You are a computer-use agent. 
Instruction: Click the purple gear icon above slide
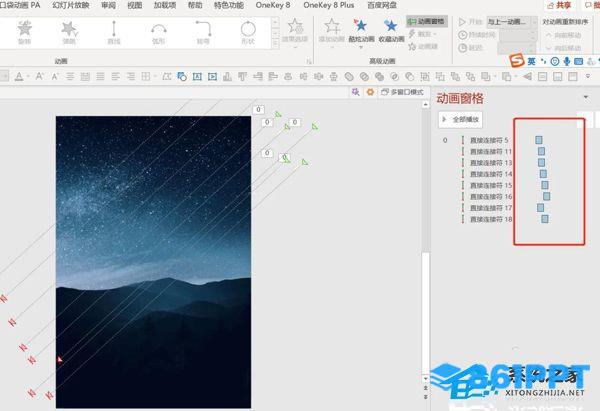point(355,92)
